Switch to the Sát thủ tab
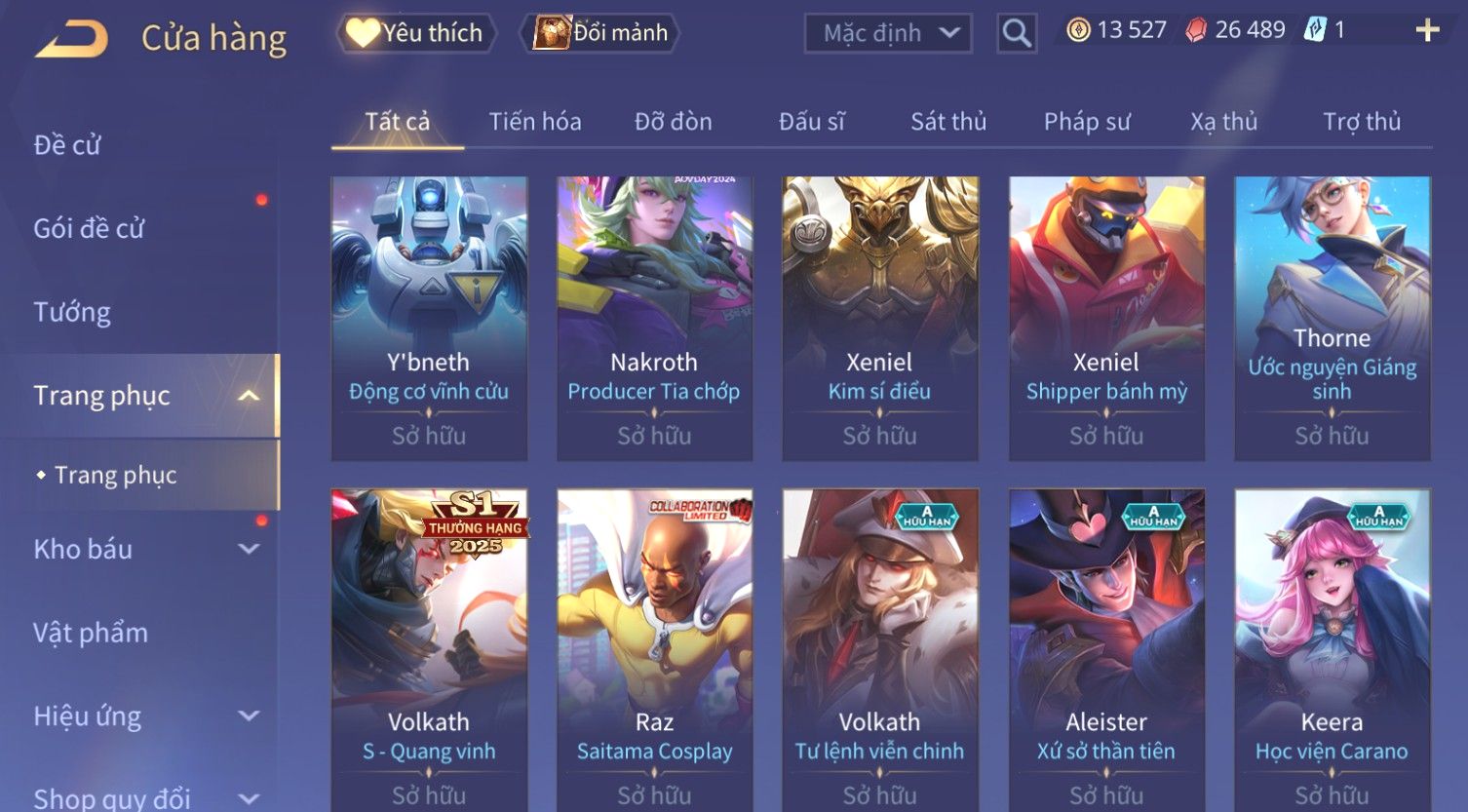Viewport: 1468px width, 812px height. point(948,121)
